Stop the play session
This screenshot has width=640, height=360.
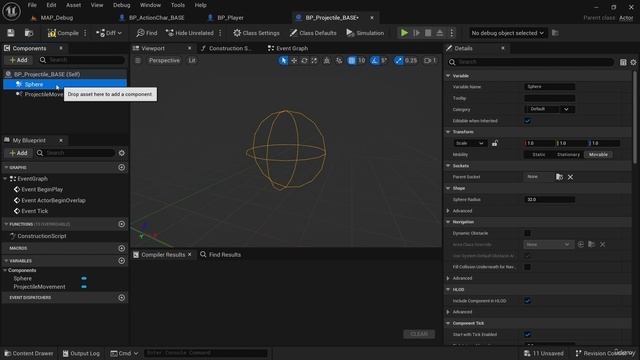(x=428, y=33)
